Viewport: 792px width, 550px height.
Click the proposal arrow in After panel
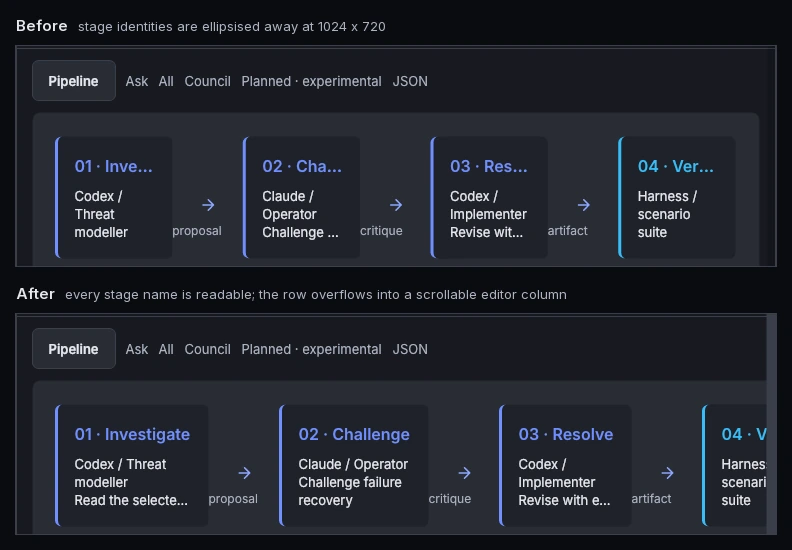tap(244, 473)
